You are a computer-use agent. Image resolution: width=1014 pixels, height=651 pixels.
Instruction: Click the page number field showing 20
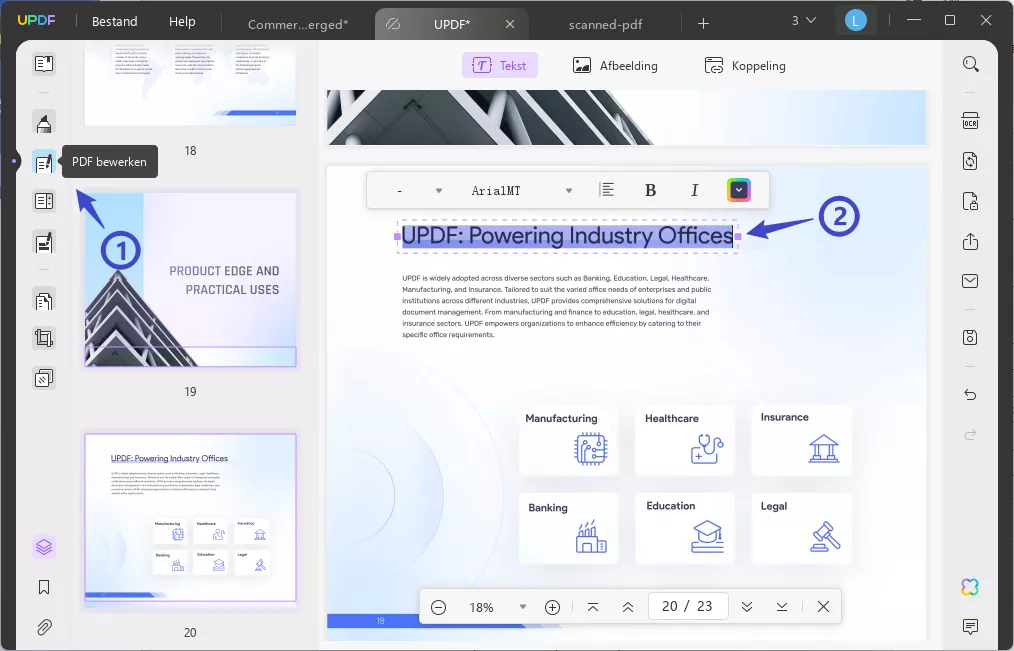pyautogui.click(x=688, y=606)
